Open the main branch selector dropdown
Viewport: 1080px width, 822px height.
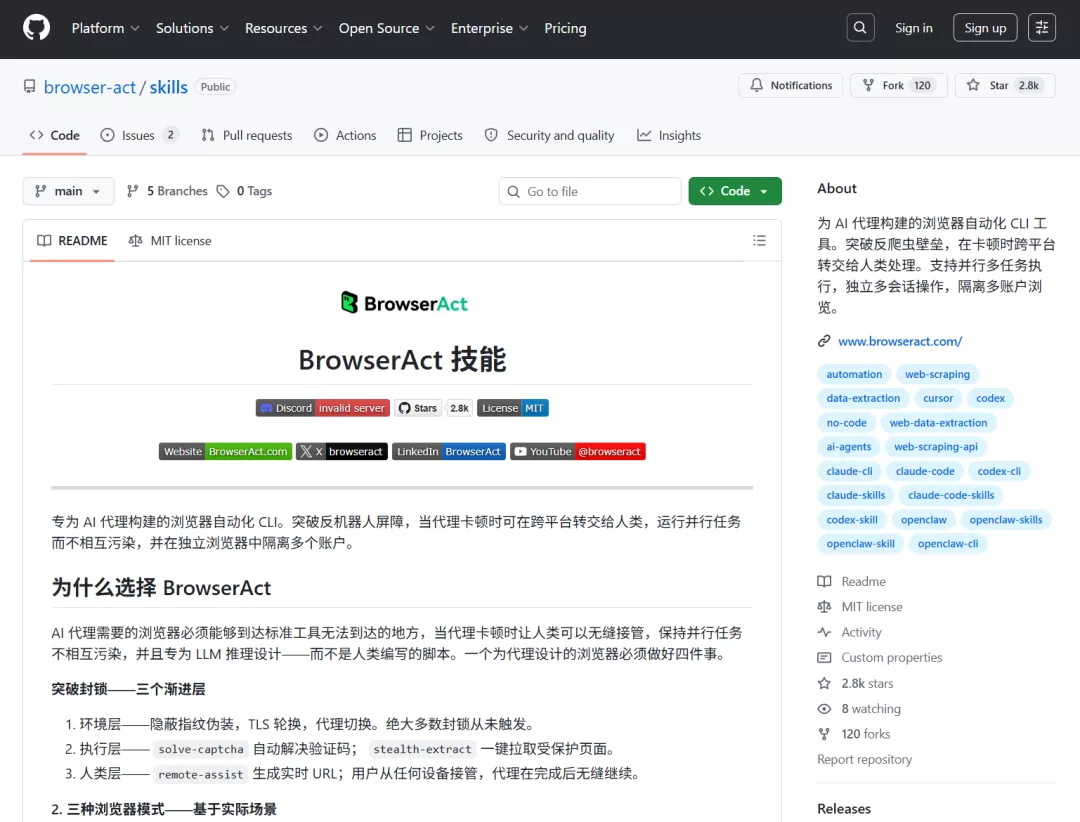(68, 191)
